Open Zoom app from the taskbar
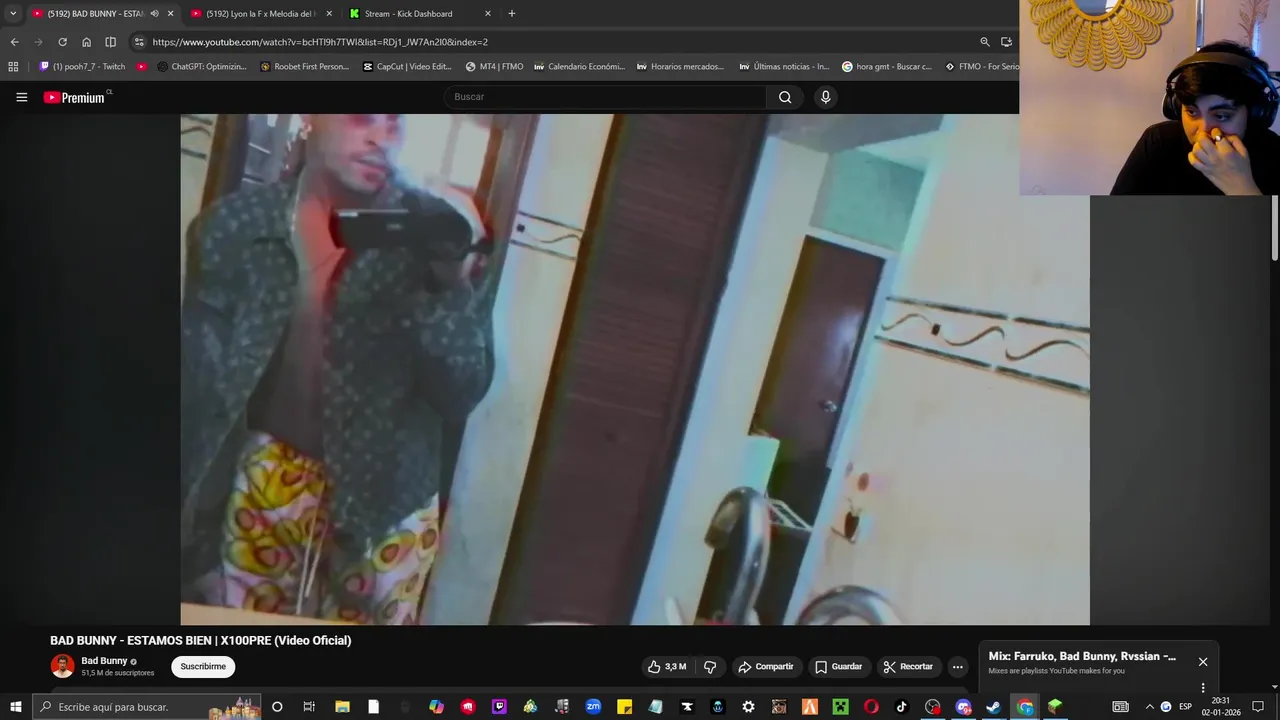This screenshot has width=1280, height=720. click(x=593, y=707)
